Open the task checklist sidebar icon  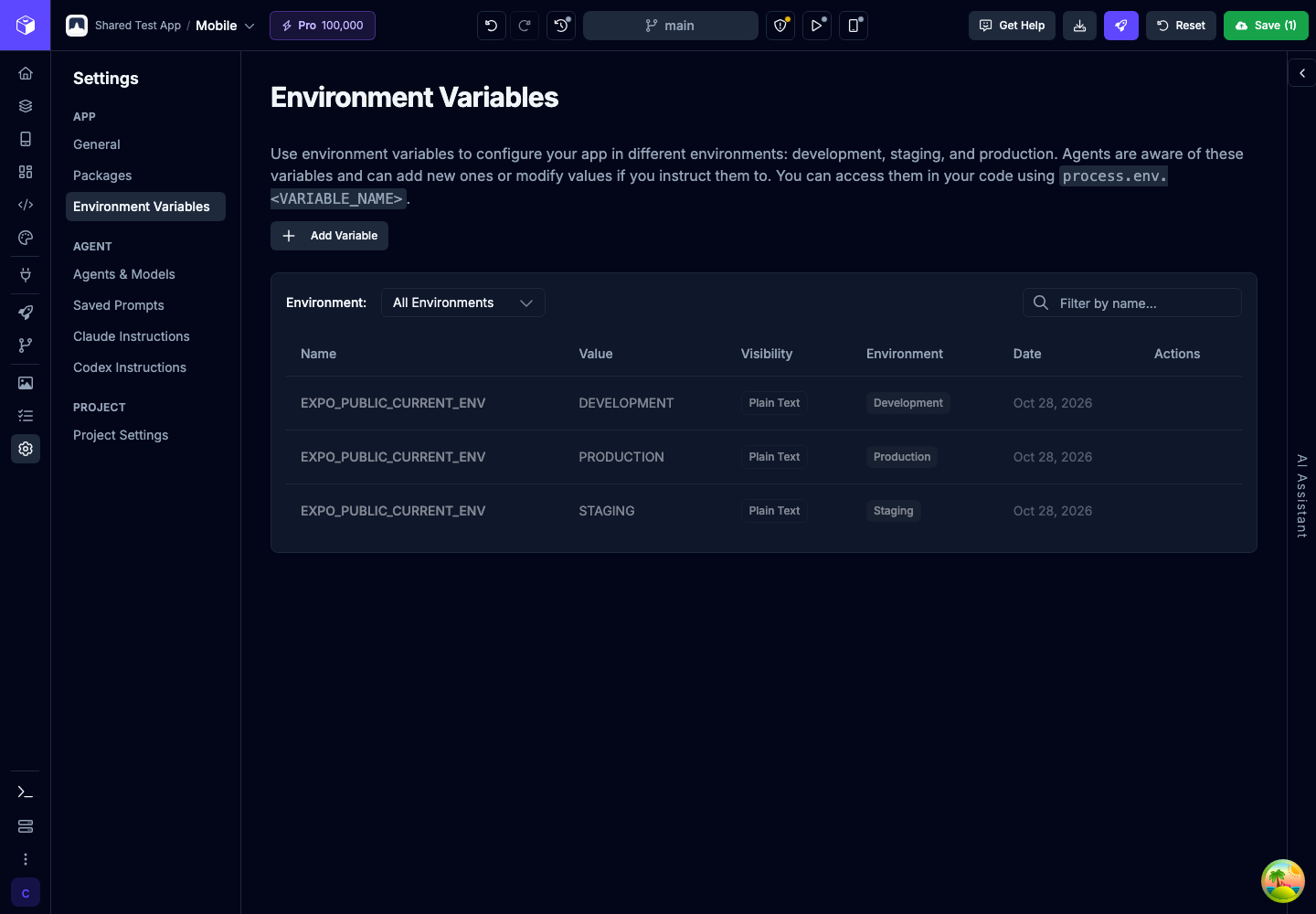26,416
